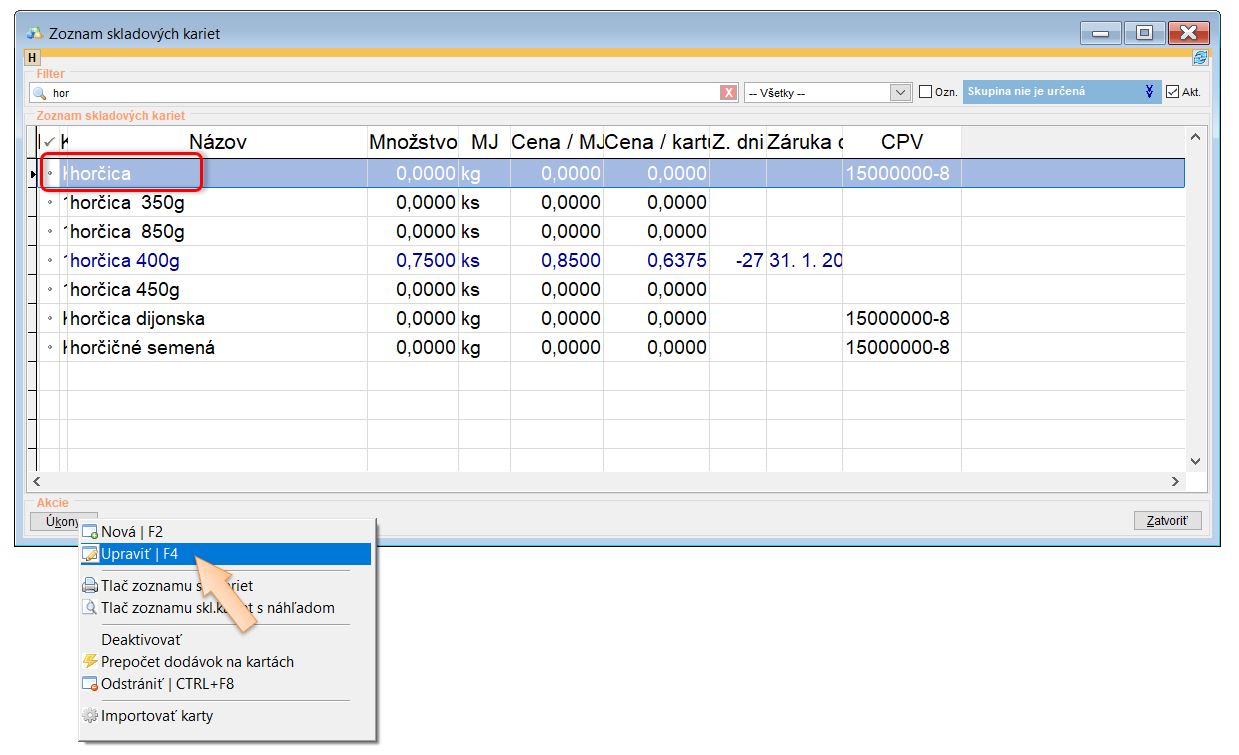Click the small H icon at top left
The height and width of the screenshot is (755, 1239).
[x=32, y=58]
